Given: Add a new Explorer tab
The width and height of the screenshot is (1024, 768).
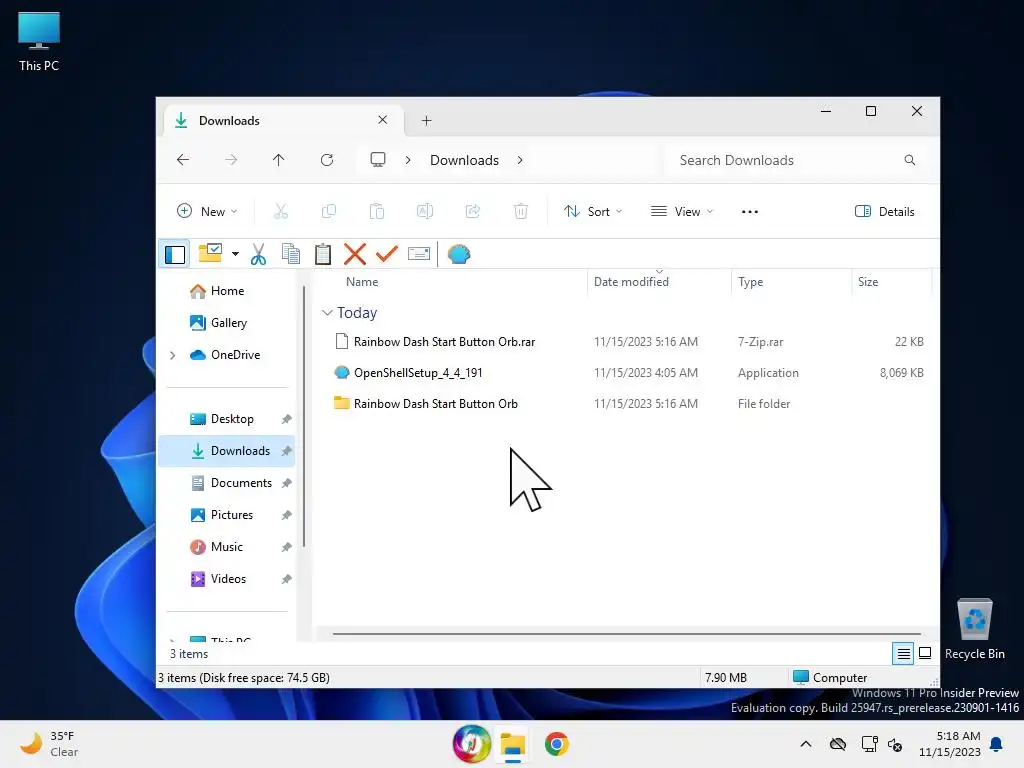Looking at the screenshot, I should [426, 120].
